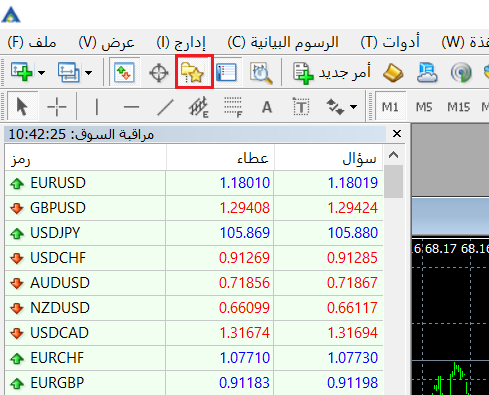Screen dimensions: 489x395
Task: Click the GBPUSD ask value 1.29424
Action: pyautogui.click(x=353, y=208)
